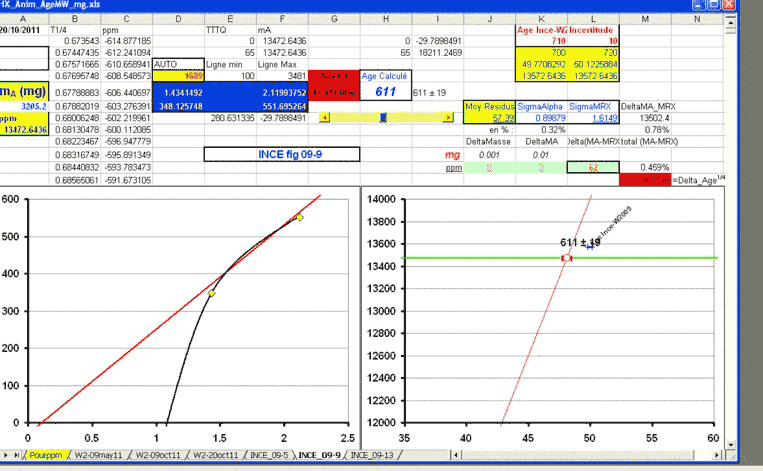Select column header K
The width and height of the screenshot is (763, 471).
click(541, 19)
